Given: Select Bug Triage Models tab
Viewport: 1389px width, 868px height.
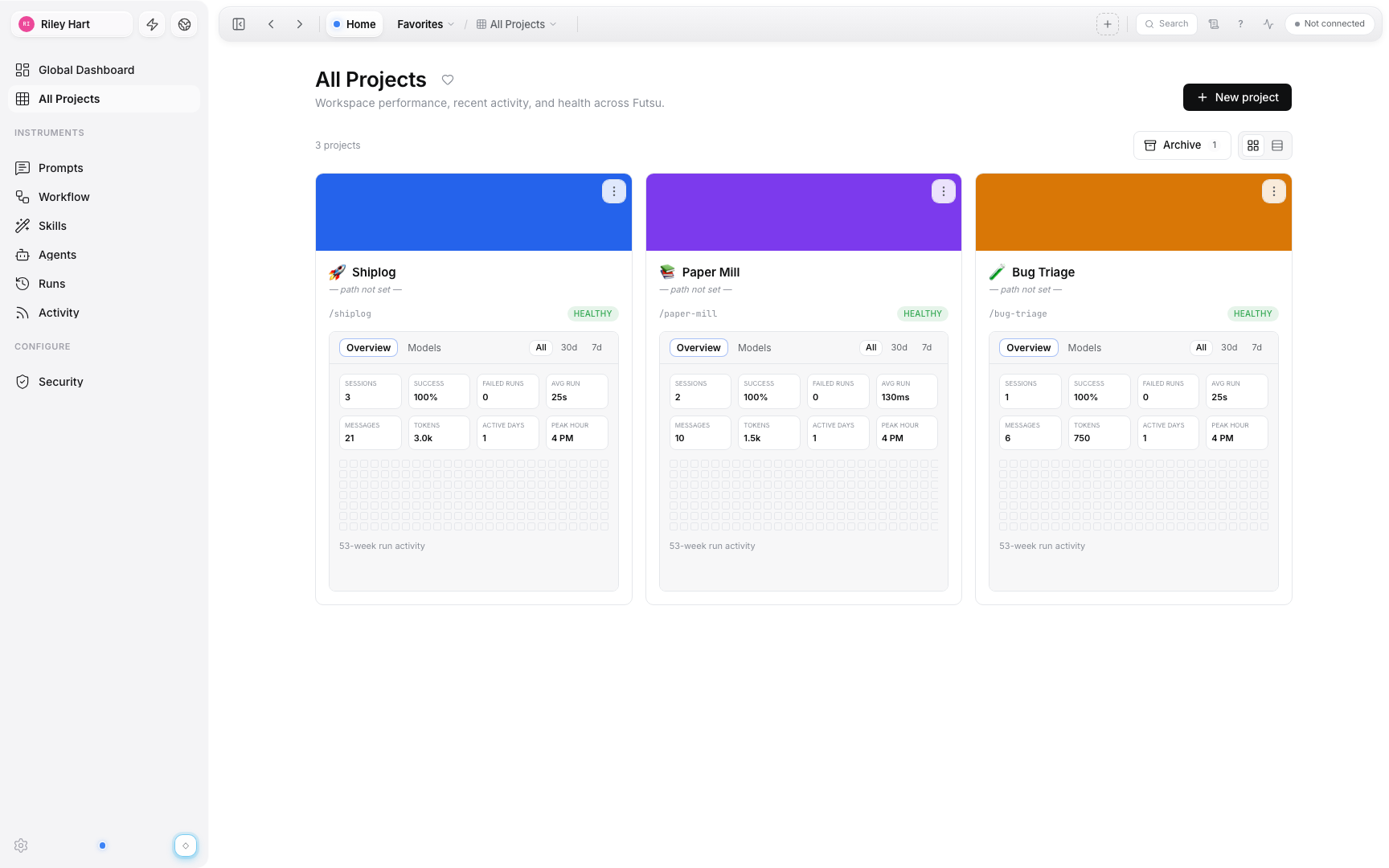Looking at the screenshot, I should click(1084, 348).
